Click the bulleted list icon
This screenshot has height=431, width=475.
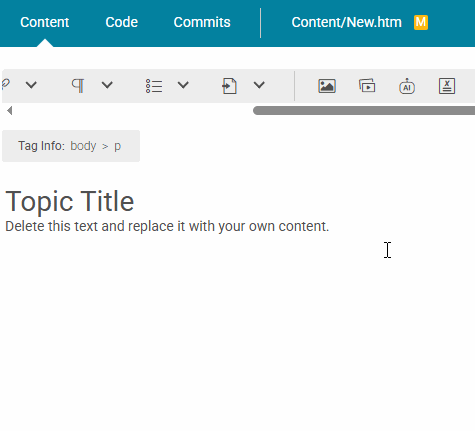pos(154,86)
